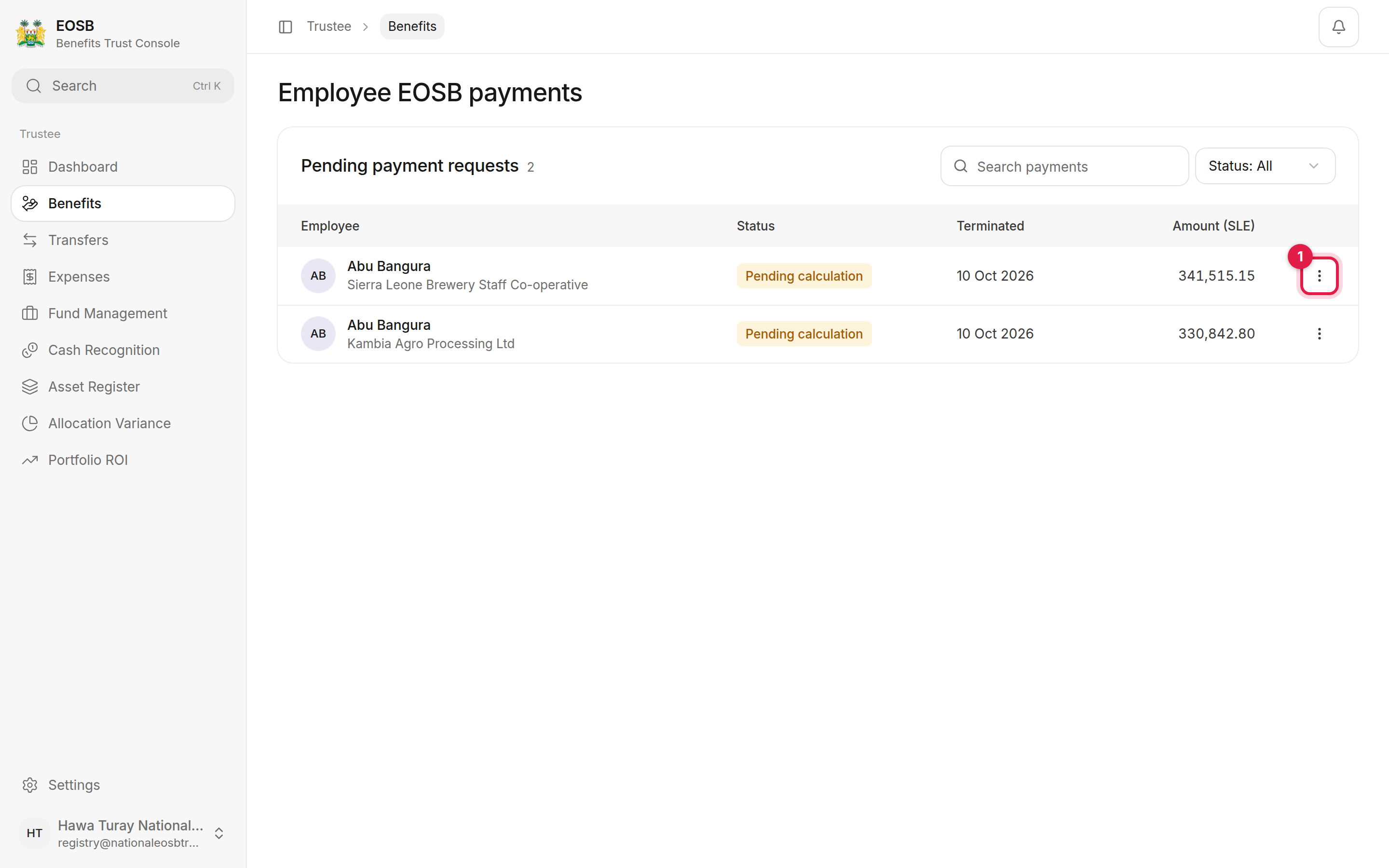Expand the Hawa Turay account switcher
Viewport: 1389px width, 868px height.
coord(218,833)
